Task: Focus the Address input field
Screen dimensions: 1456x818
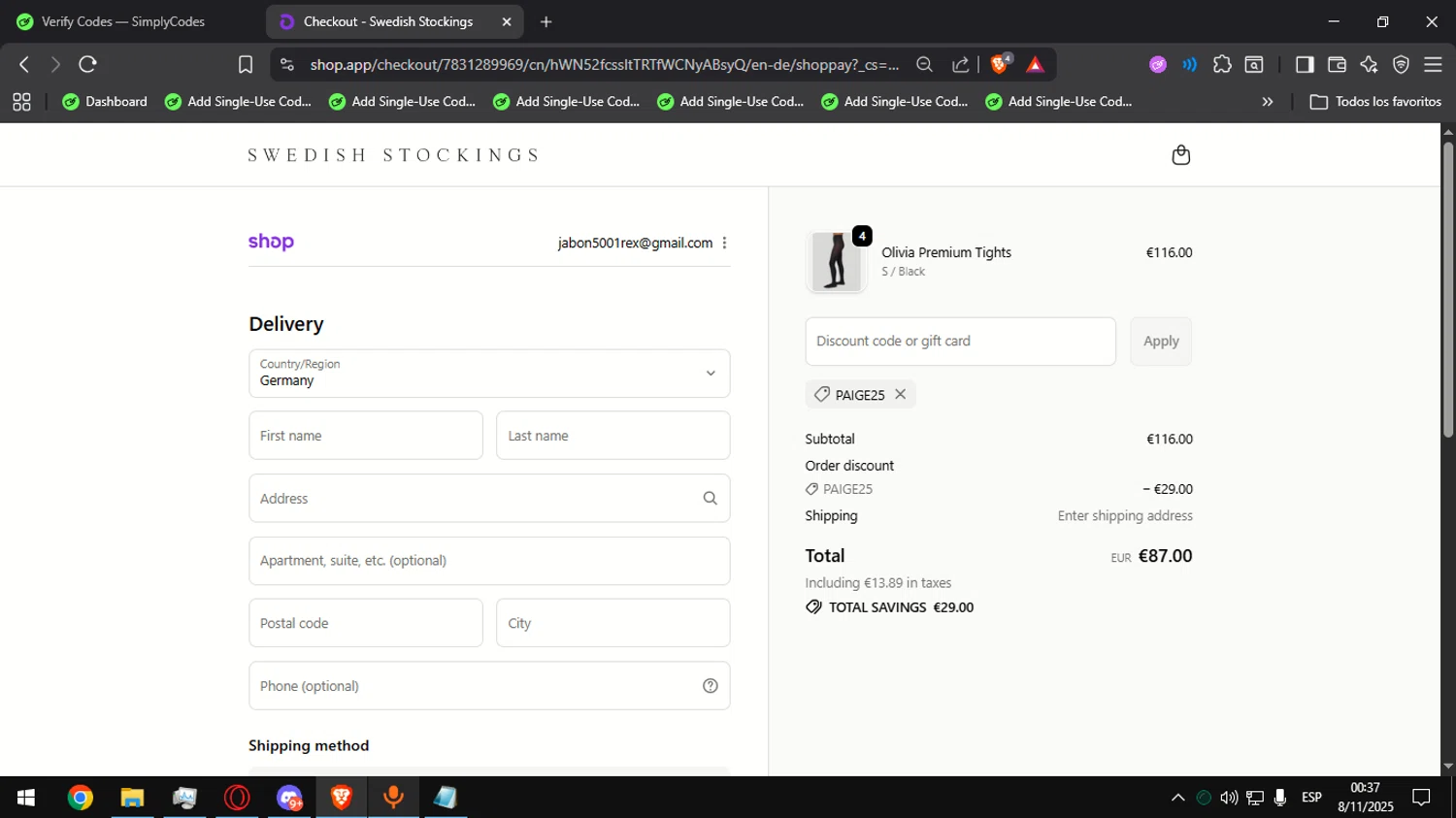Action: [x=489, y=499]
